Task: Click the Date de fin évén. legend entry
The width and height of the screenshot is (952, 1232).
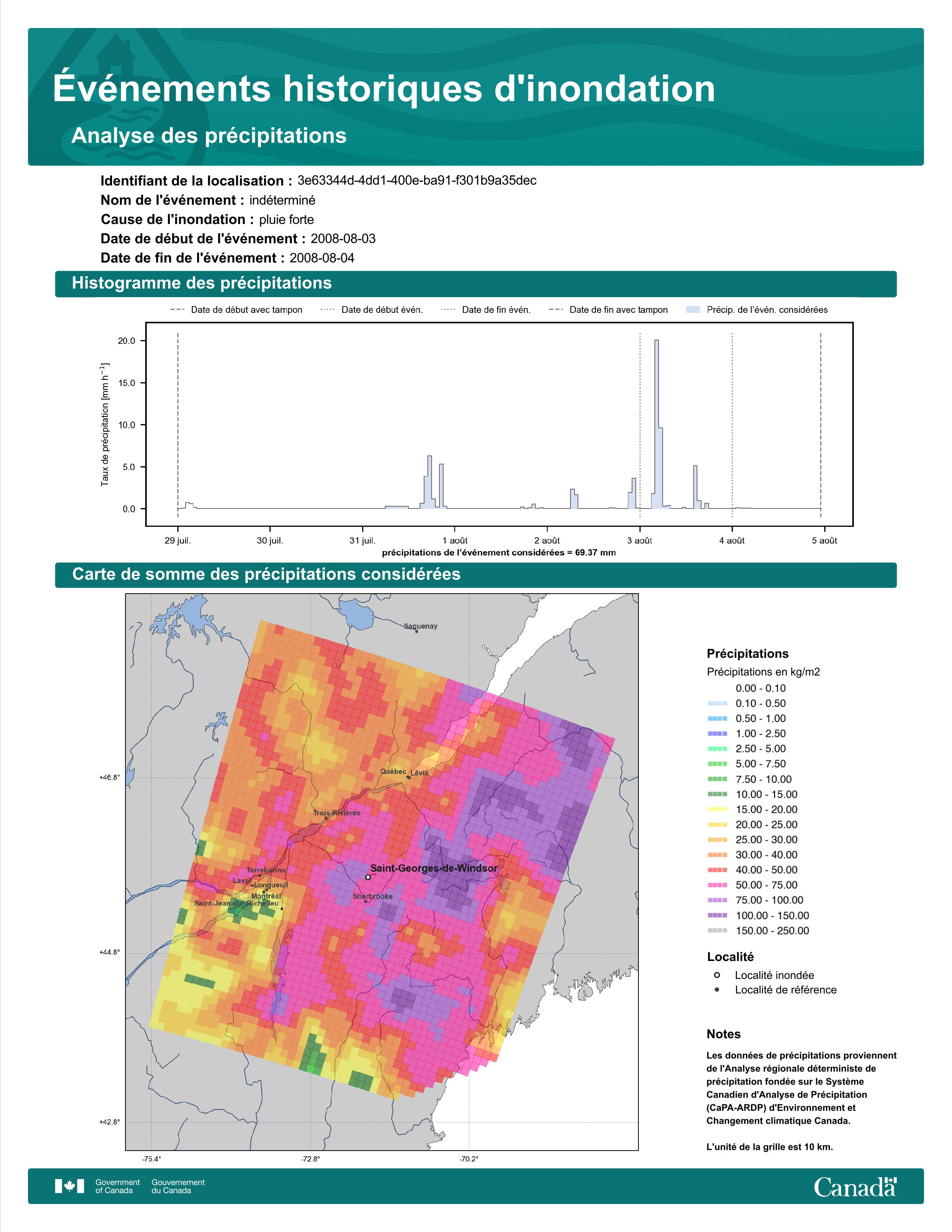Action: (486, 310)
